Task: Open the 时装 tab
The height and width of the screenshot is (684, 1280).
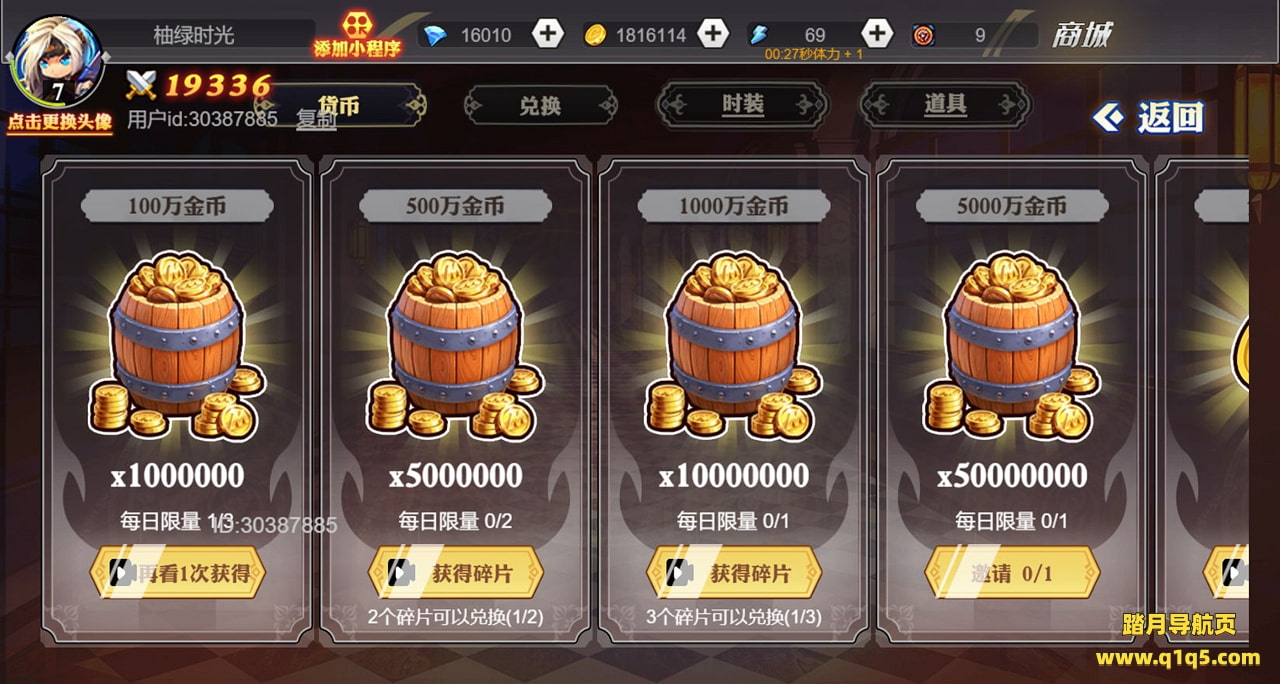Action: coord(743,104)
